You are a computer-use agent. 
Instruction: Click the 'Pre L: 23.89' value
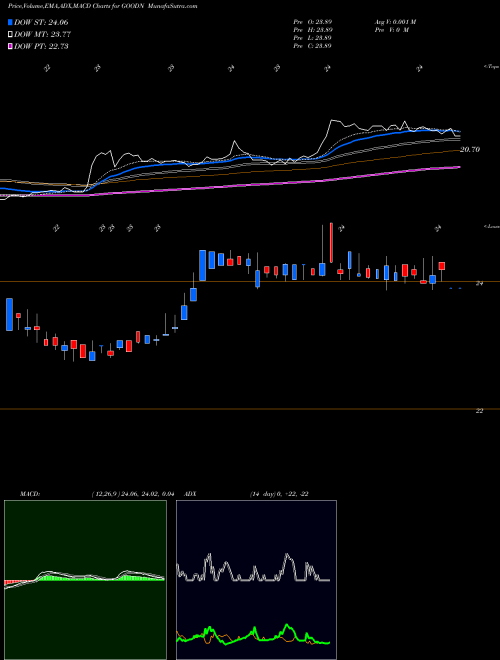[312, 38]
